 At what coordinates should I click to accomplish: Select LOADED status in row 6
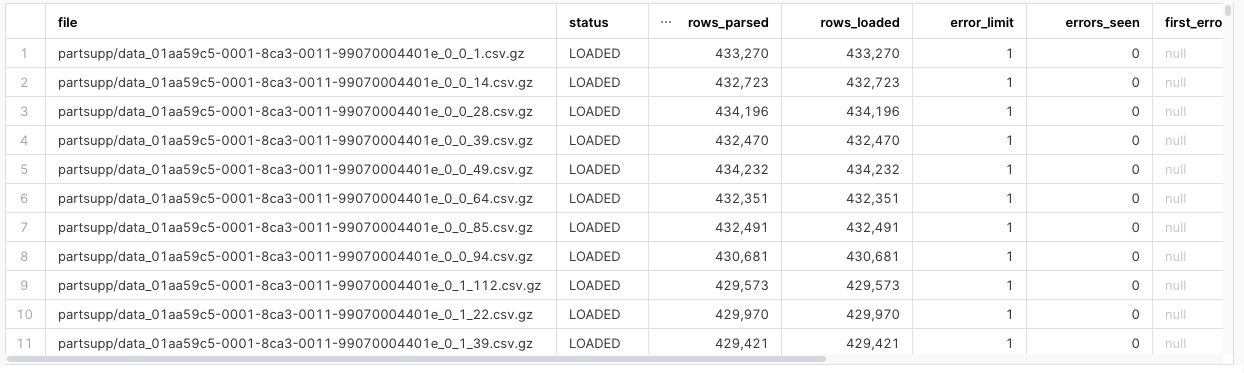[594, 199]
